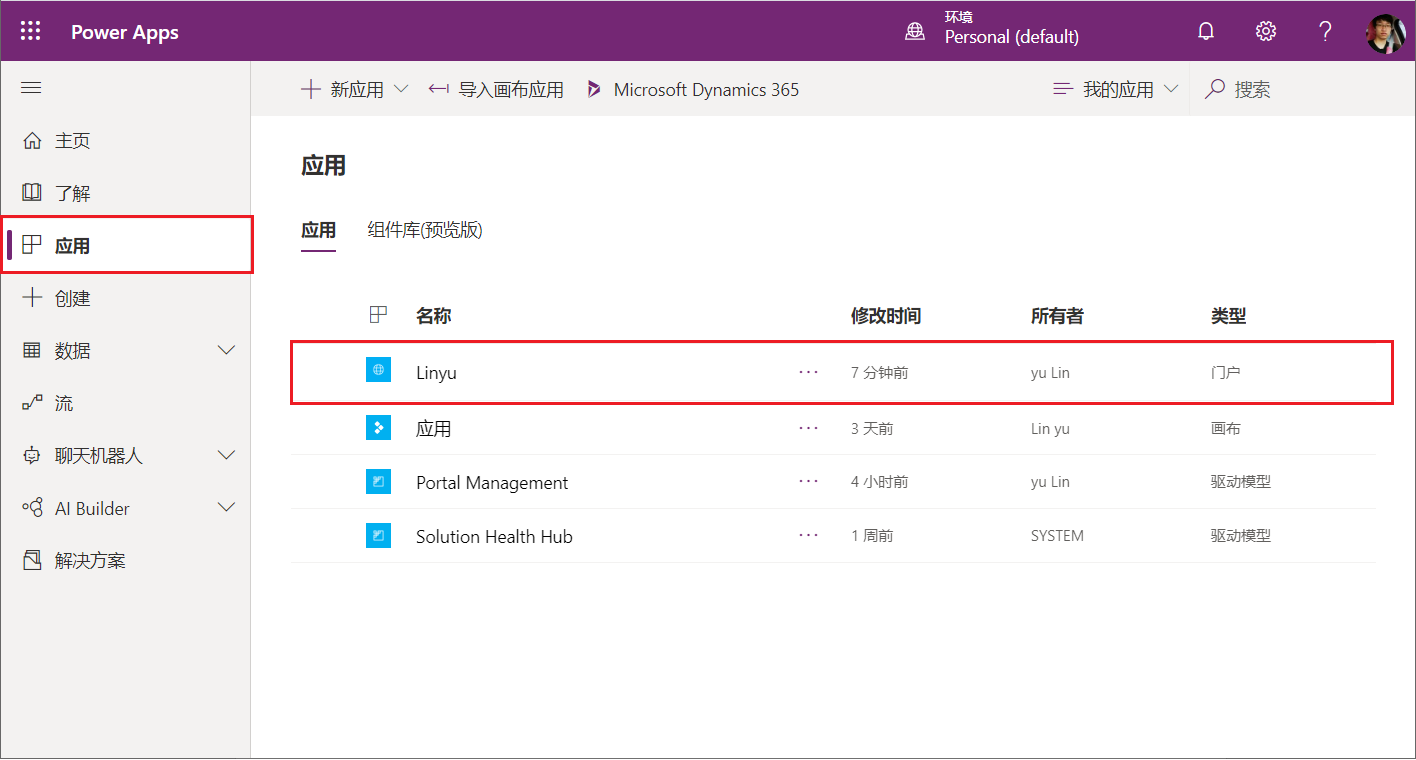Sort by 名称 column header
This screenshot has width=1416, height=760.
click(x=433, y=316)
